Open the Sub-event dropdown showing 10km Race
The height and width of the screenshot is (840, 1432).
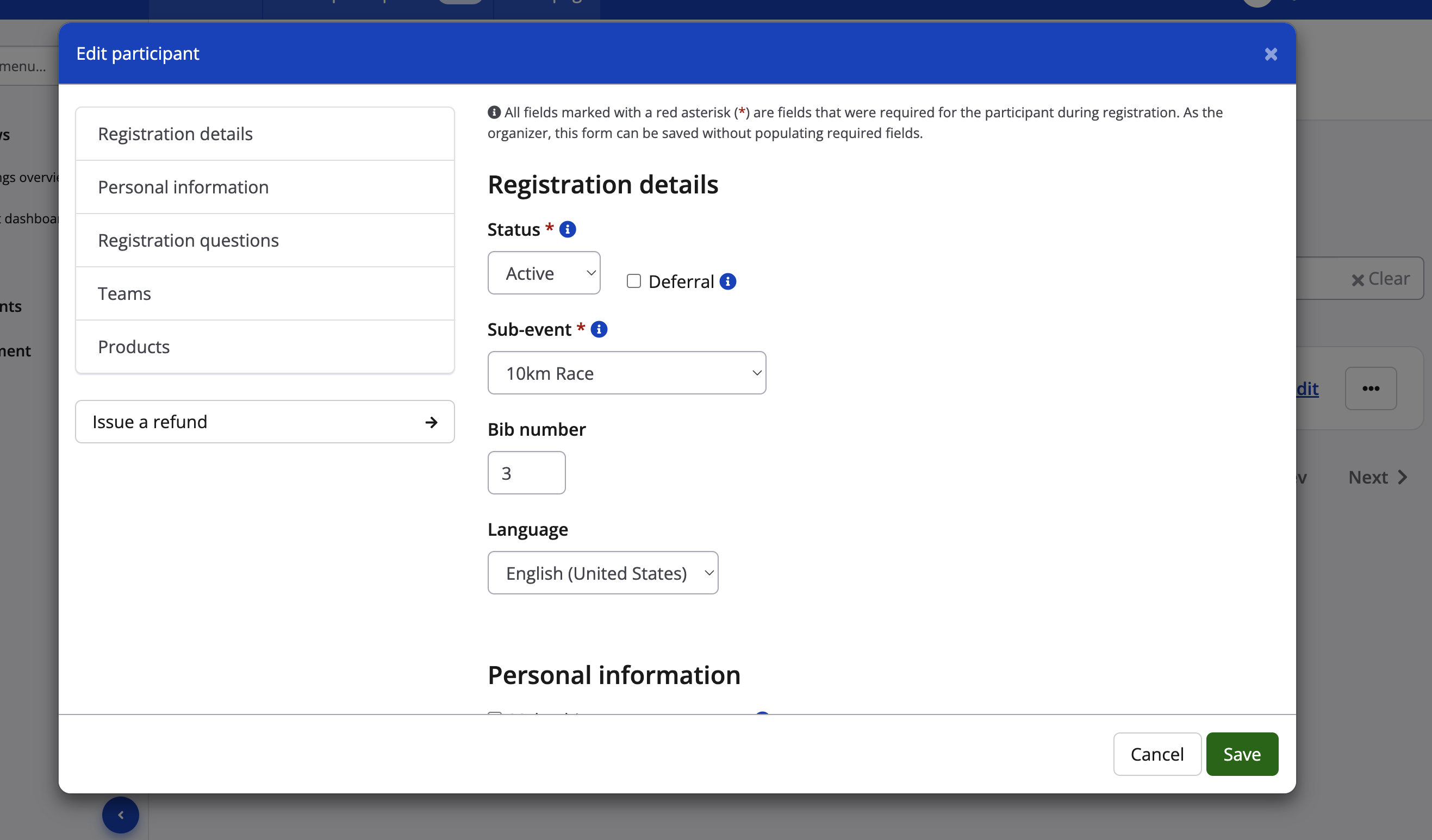tap(626, 373)
